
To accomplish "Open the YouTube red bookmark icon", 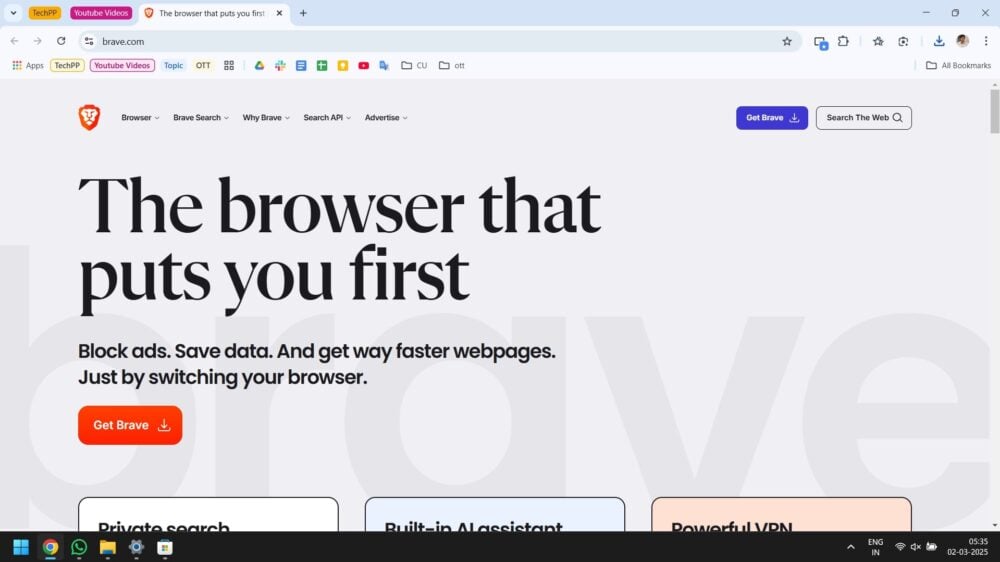I will click(364, 66).
